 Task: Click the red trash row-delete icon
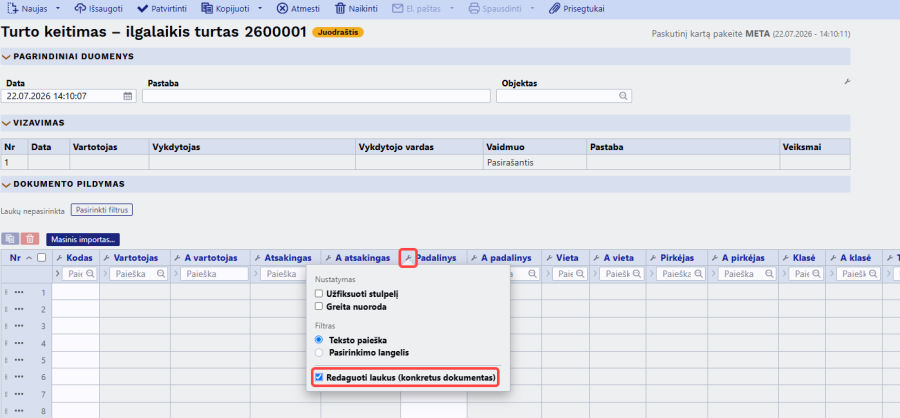coord(30,239)
